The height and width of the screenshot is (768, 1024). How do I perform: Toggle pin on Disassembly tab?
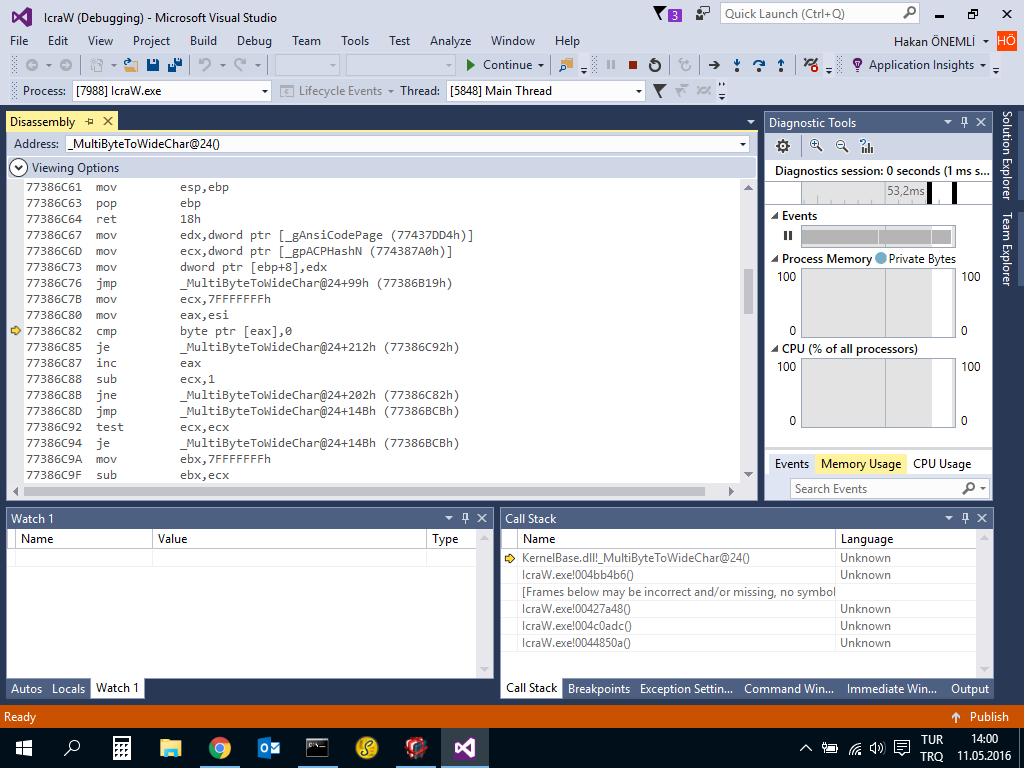point(89,121)
